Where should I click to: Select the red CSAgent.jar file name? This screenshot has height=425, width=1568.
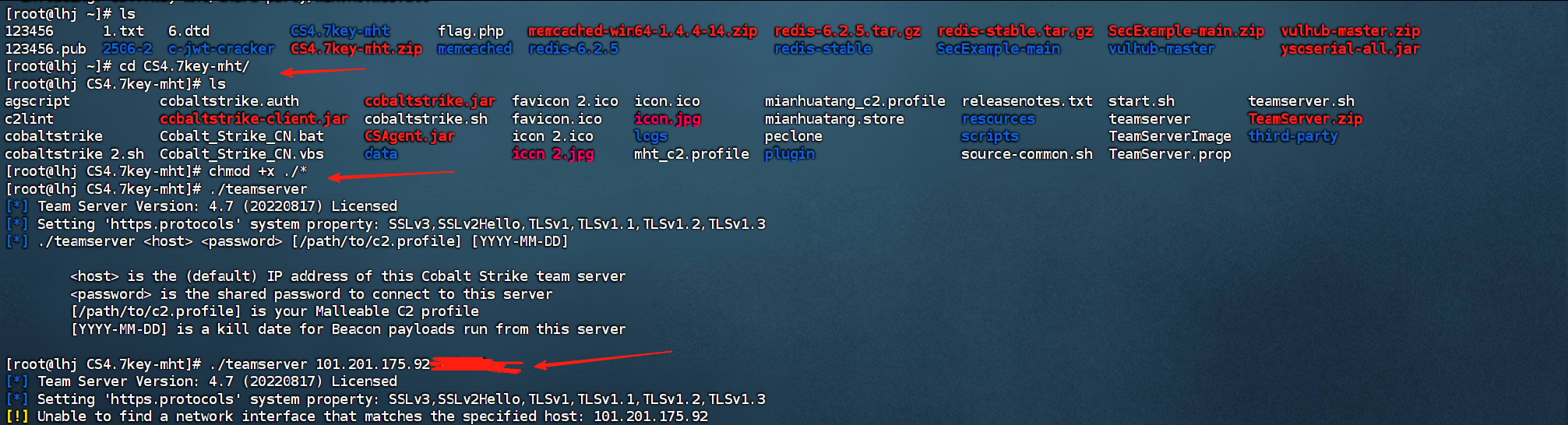coord(410,136)
